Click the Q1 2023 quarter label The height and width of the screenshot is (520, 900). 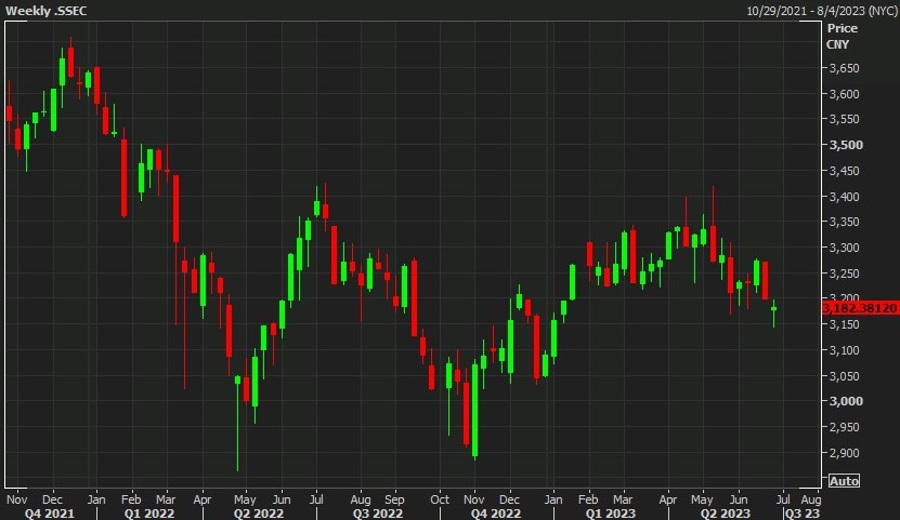coord(610,513)
